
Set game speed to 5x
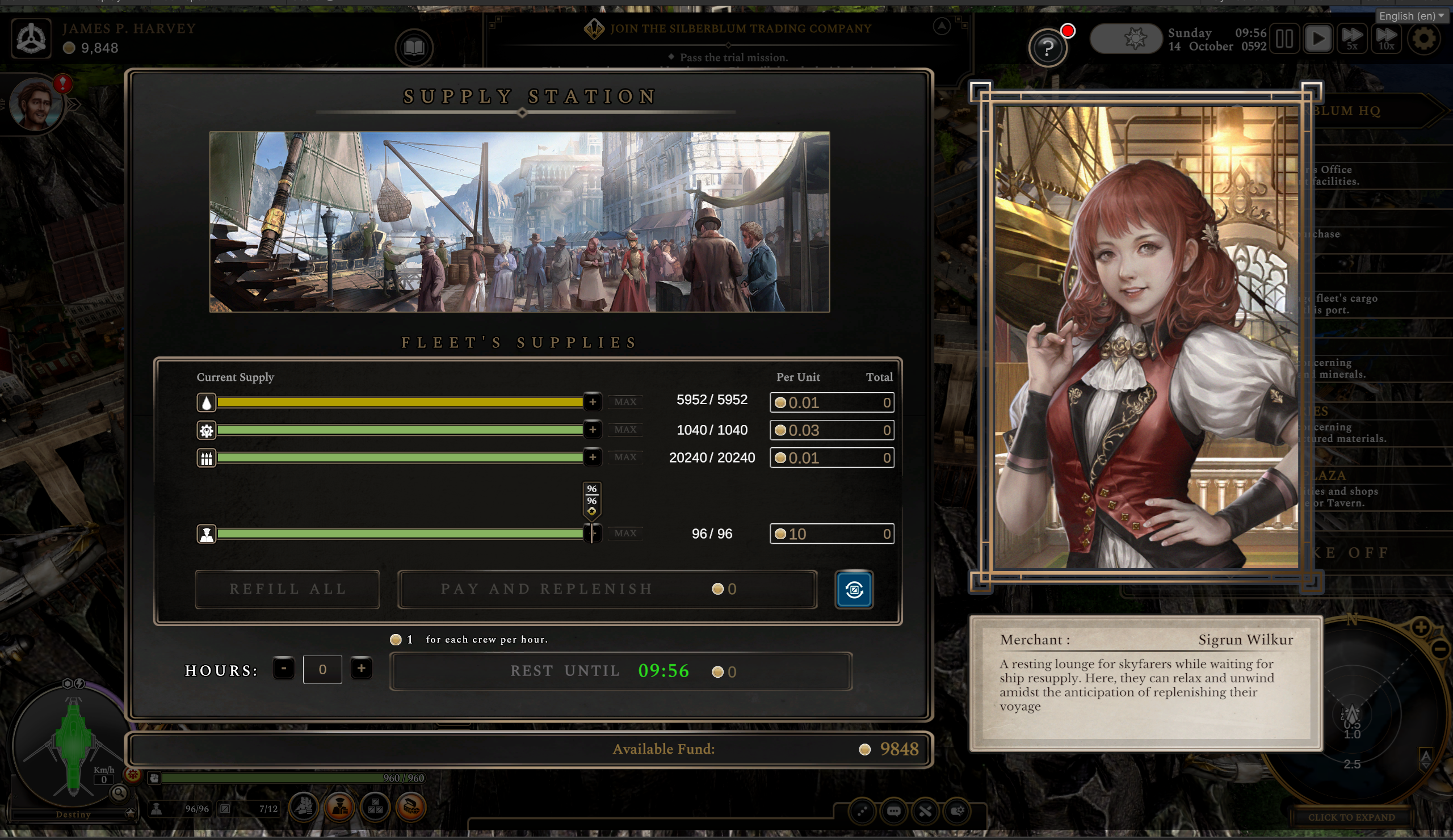click(x=1351, y=39)
